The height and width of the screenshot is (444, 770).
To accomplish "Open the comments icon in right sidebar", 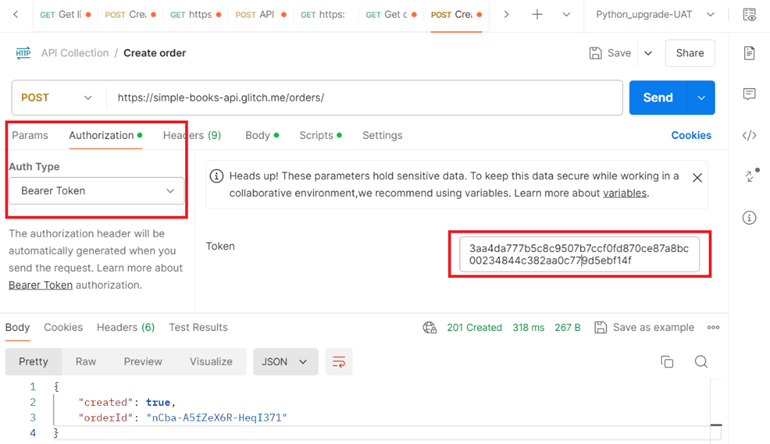I will [749, 94].
